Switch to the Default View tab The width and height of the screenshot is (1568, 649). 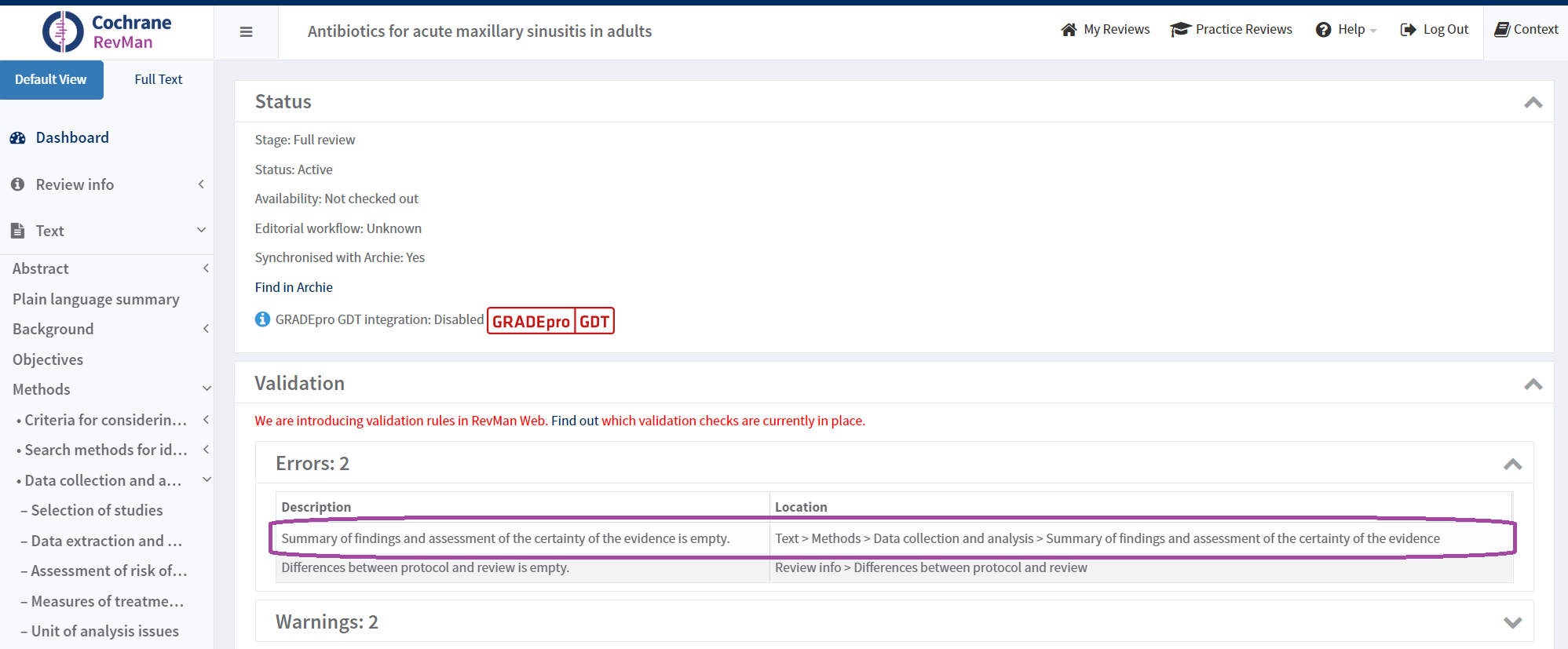click(x=51, y=79)
